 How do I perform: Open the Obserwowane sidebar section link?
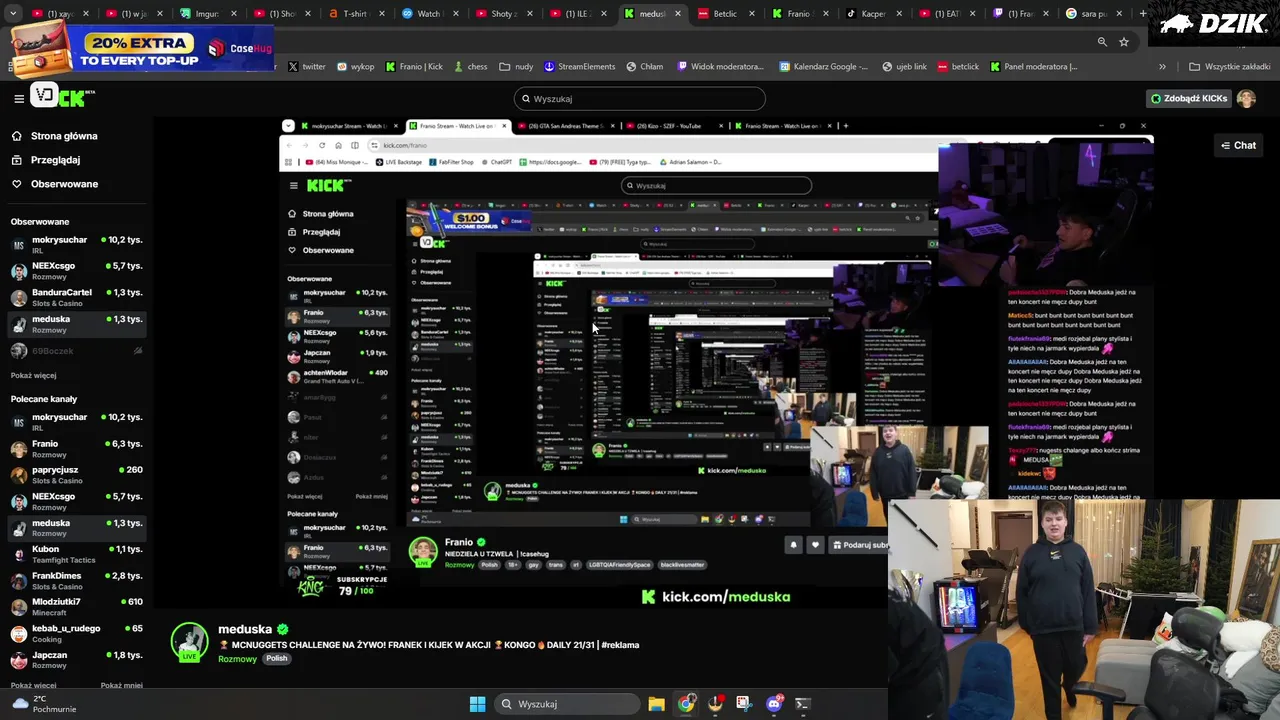(x=64, y=184)
